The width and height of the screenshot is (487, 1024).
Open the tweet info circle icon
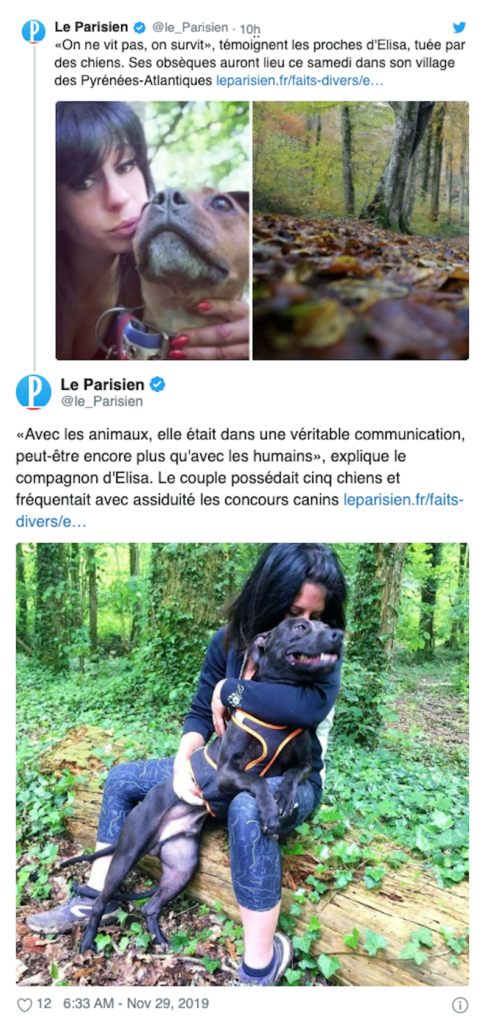[460, 1004]
